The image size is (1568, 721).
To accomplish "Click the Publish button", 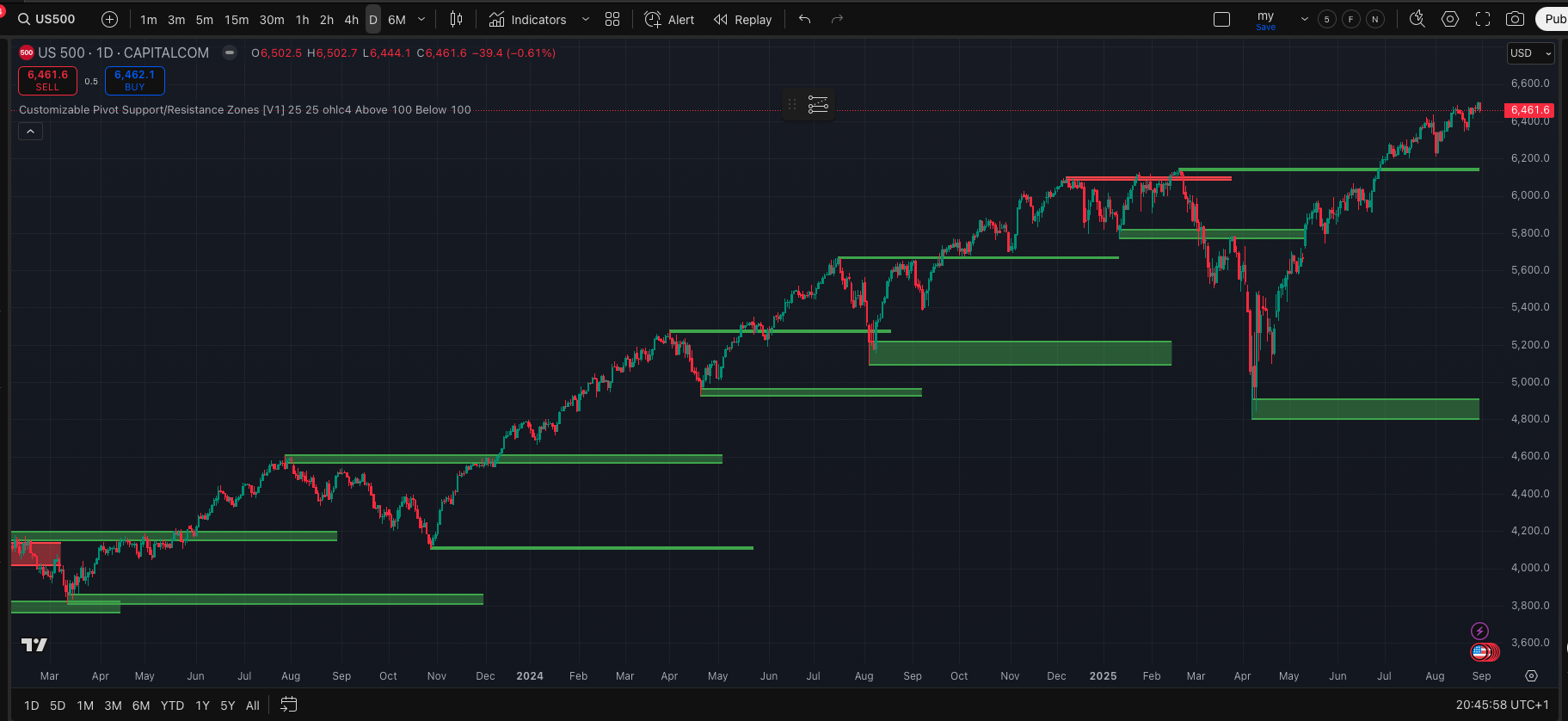I will (1553, 19).
